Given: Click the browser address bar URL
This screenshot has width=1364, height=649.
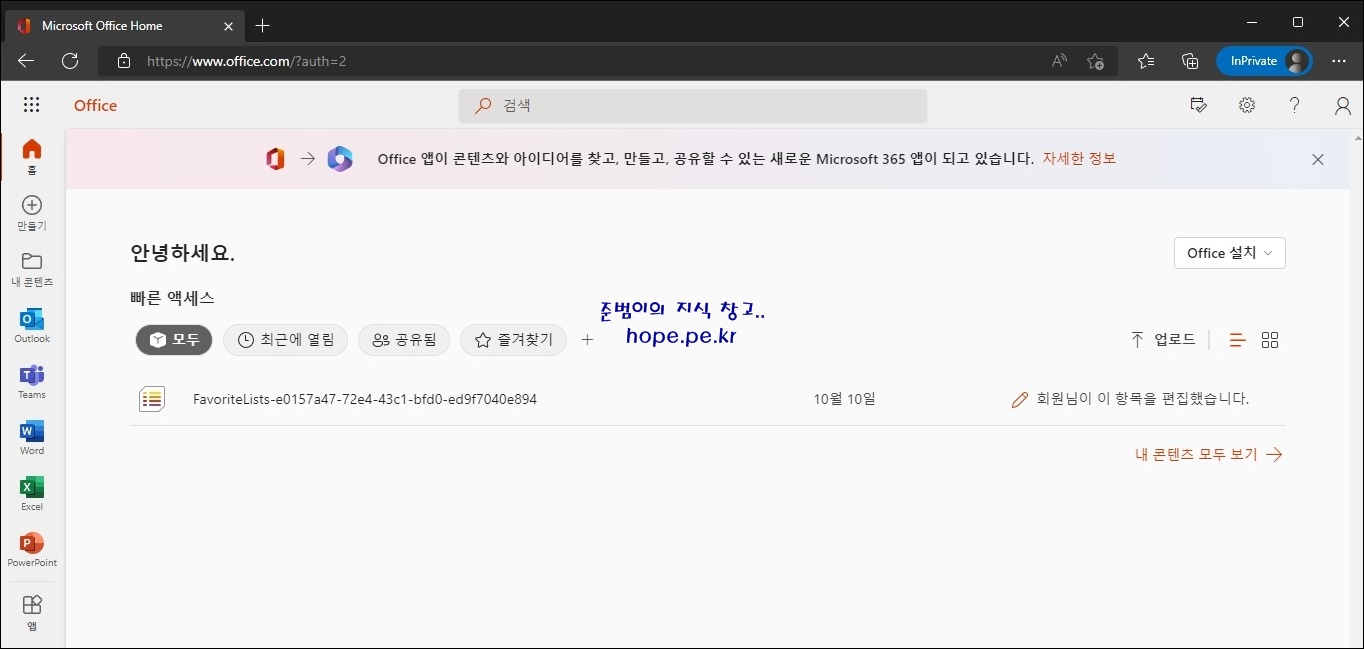Looking at the screenshot, I should 247,61.
